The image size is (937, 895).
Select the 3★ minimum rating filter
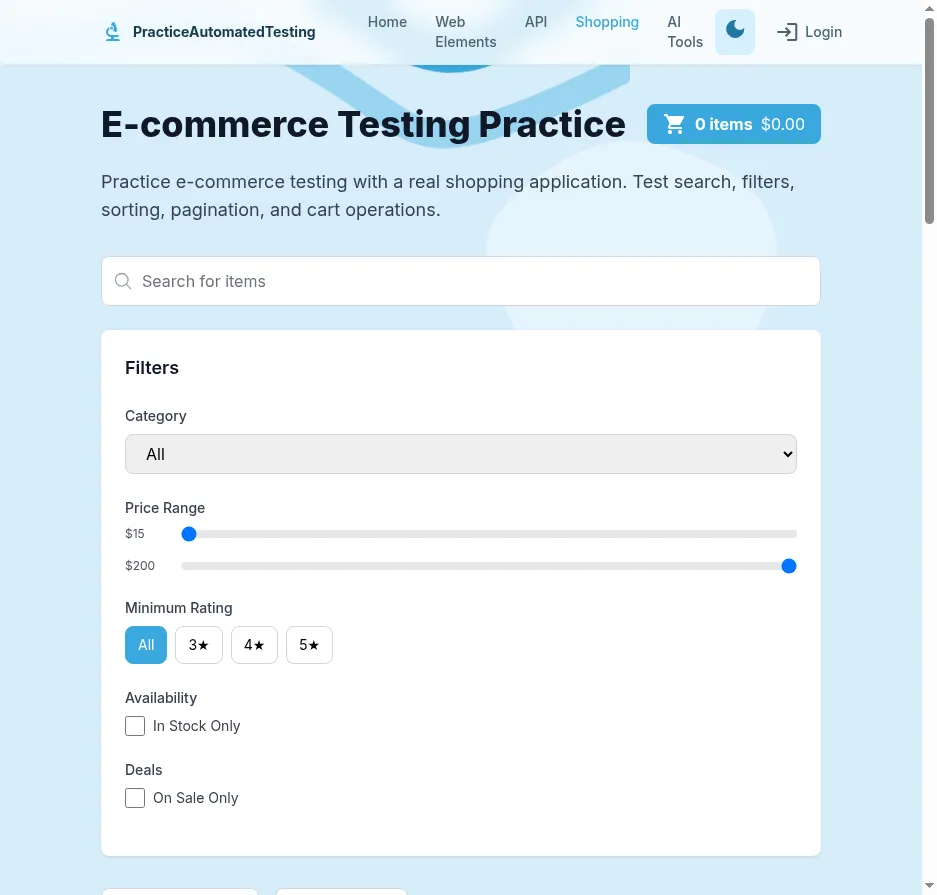[x=198, y=645]
